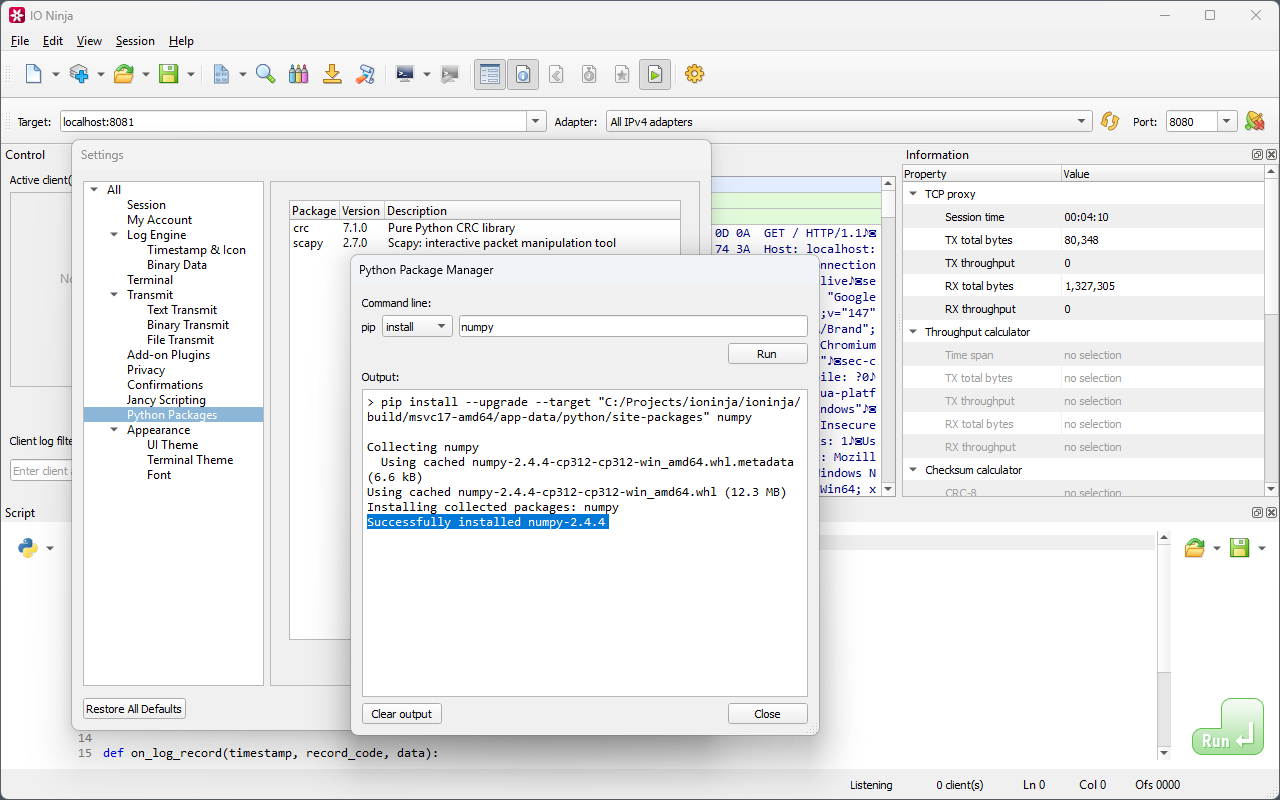Click the colored markers highlight icon
This screenshot has width=1280, height=800.
coord(298,74)
